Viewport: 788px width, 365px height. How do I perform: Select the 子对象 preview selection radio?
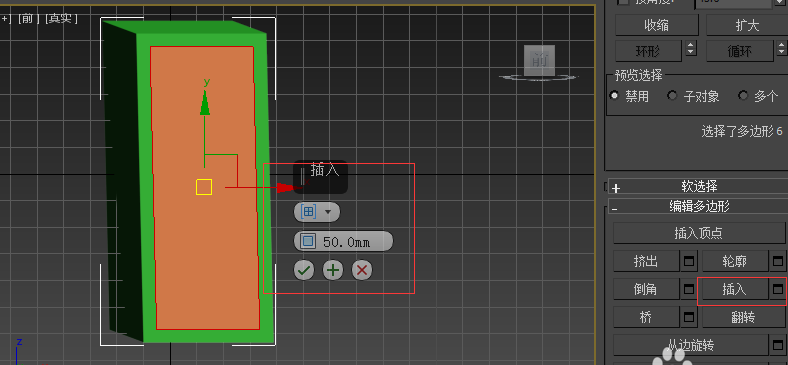(672, 96)
